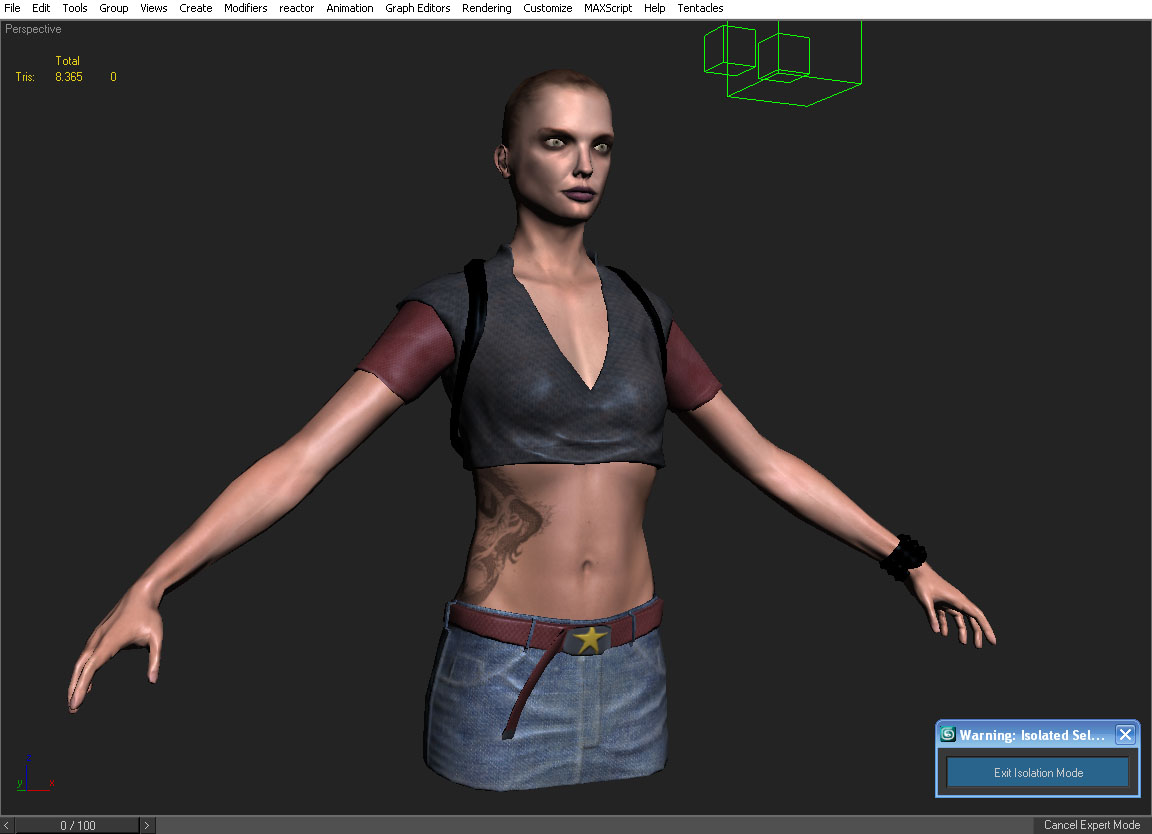Viewport: 1152px width, 834px height.
Task: Step time slider back one frame
Action: 7,825
